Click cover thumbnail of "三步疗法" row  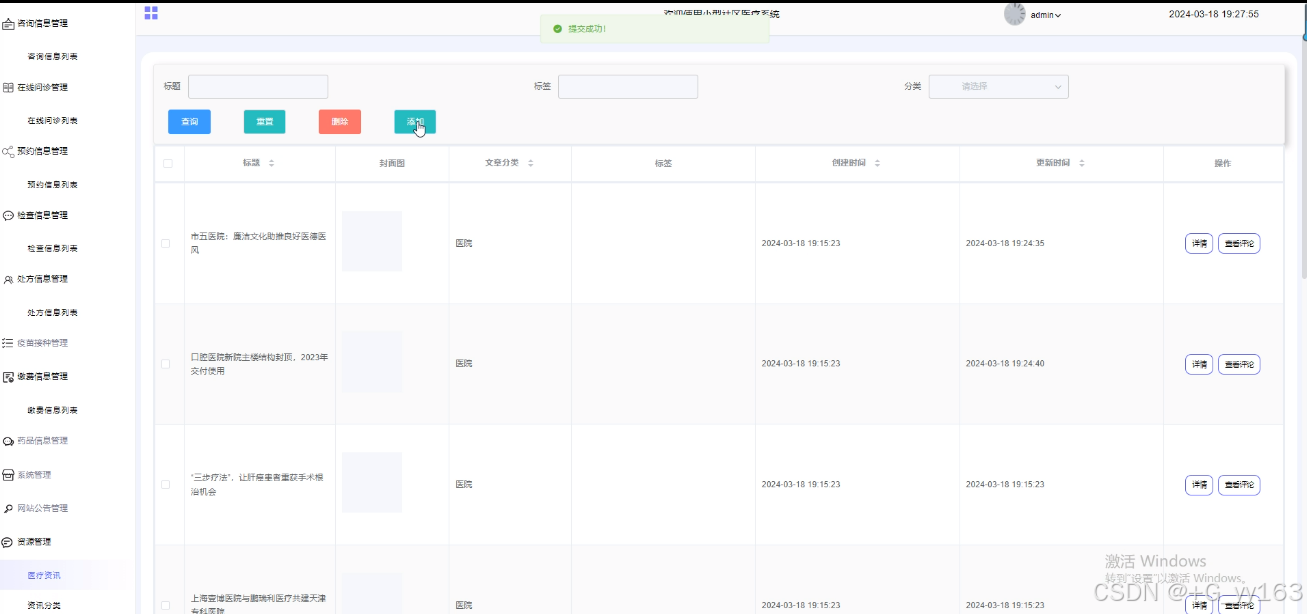click(372, 482)
